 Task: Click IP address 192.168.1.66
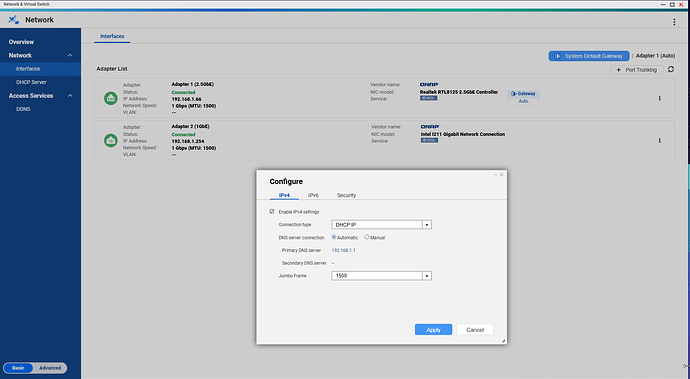point(186,99)
